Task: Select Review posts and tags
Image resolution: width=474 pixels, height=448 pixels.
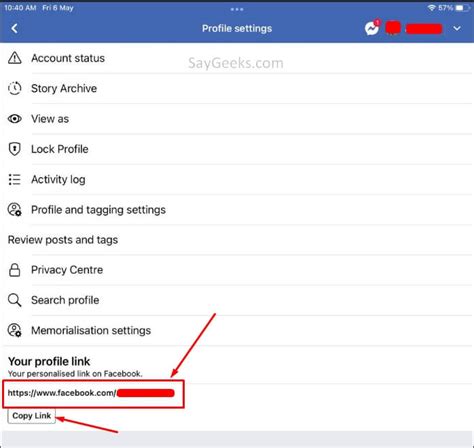Action: [x=237, y=240]
